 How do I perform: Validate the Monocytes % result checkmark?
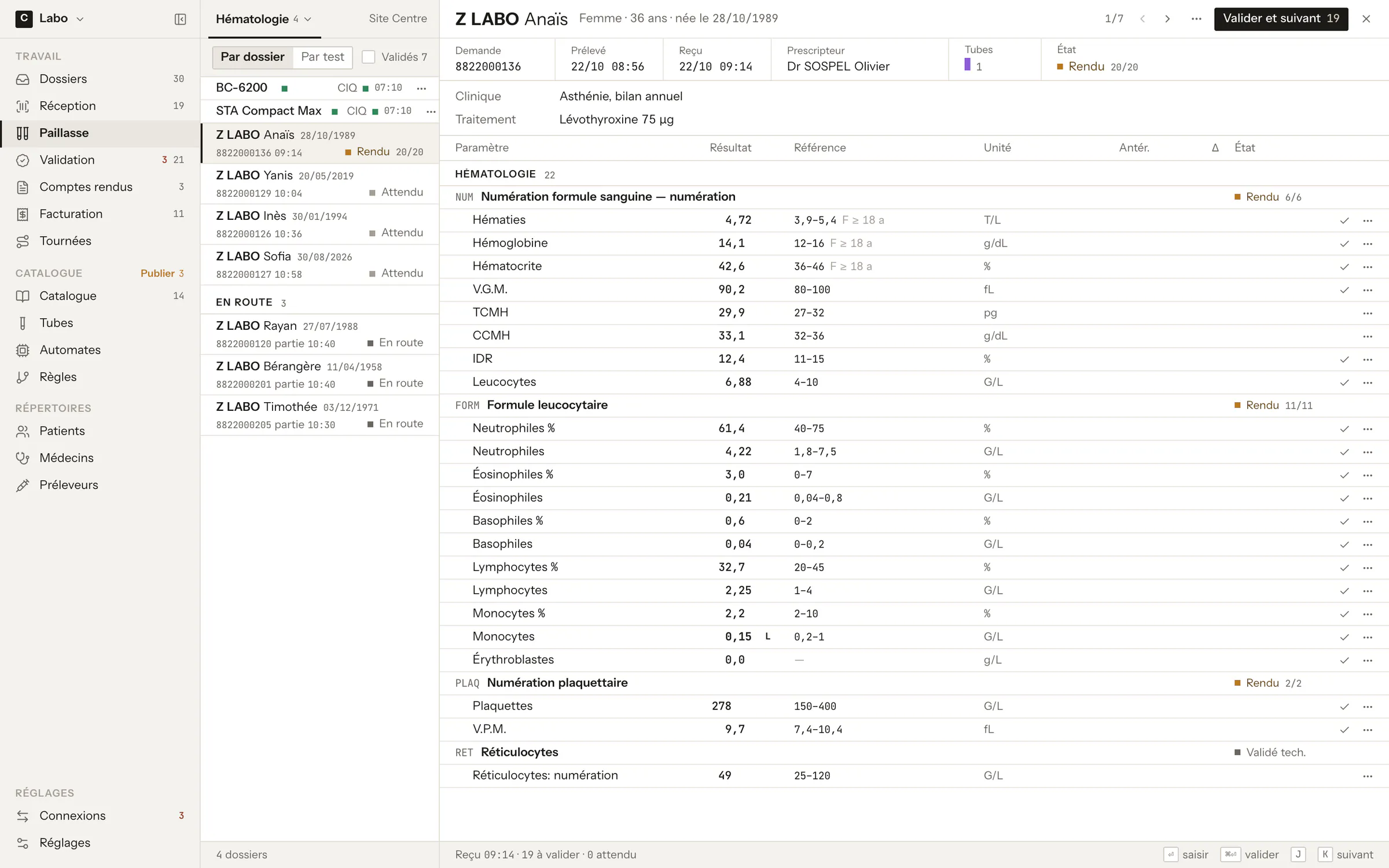tap(1344, 614)
